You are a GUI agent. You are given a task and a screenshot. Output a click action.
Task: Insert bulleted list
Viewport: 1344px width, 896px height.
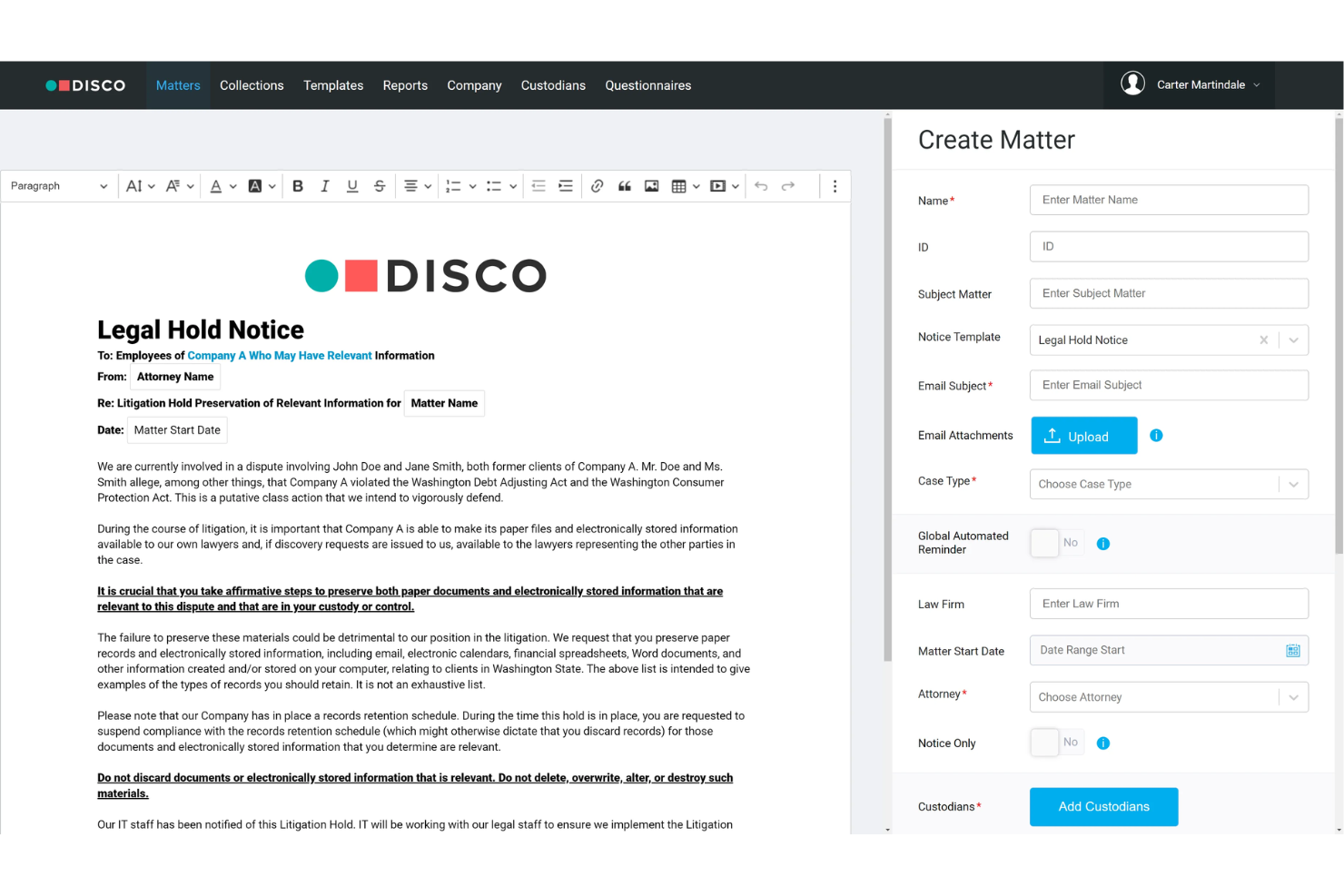(494, 186)
